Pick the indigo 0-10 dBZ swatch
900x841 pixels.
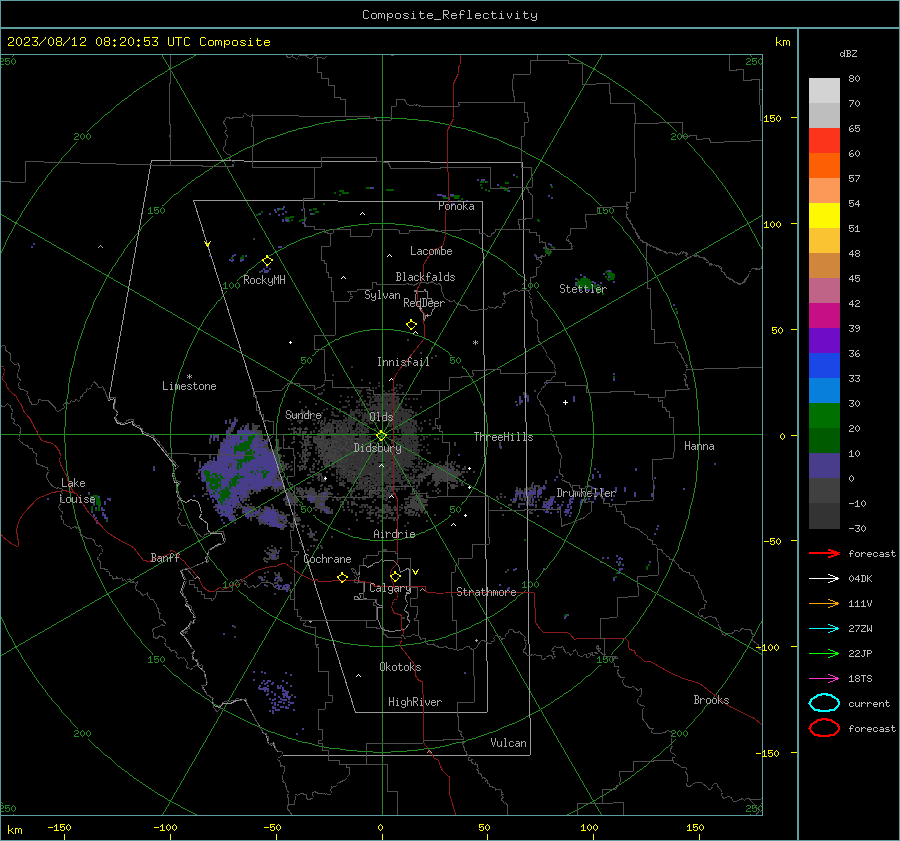(824, 466)
